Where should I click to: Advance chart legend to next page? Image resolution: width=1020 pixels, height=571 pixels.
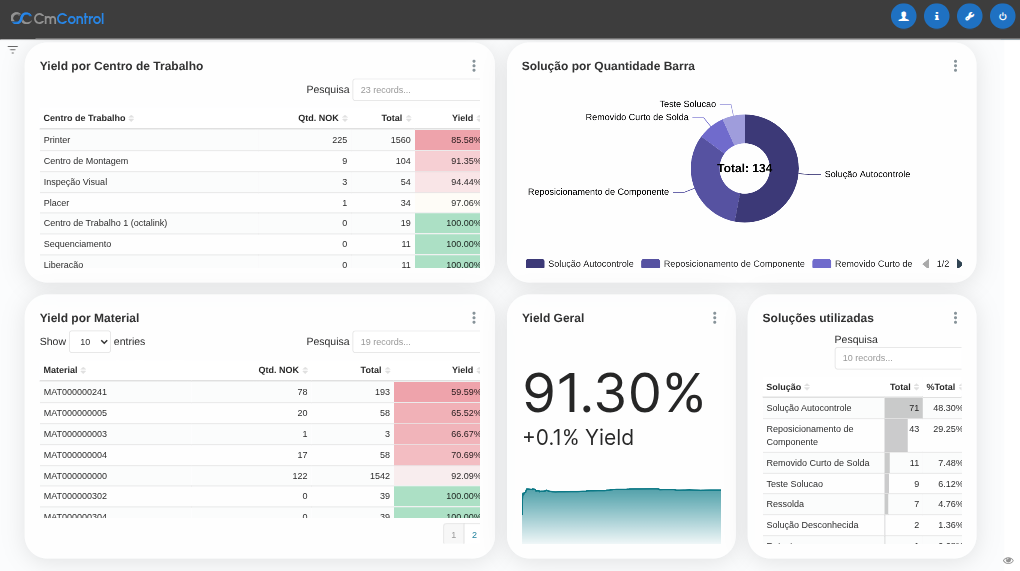tap(959, 264)
